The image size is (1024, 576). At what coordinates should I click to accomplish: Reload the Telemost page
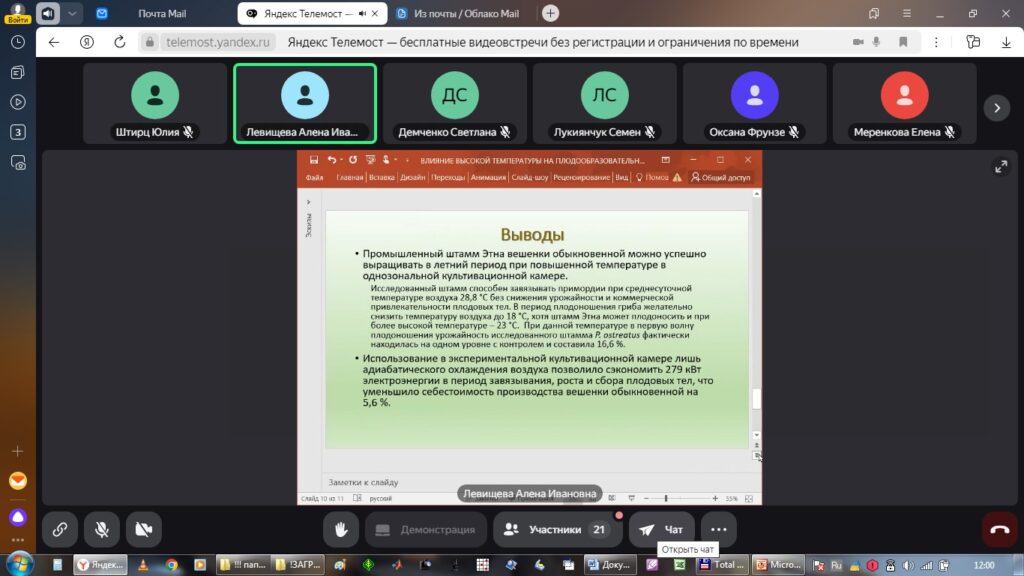pos(119,42)
